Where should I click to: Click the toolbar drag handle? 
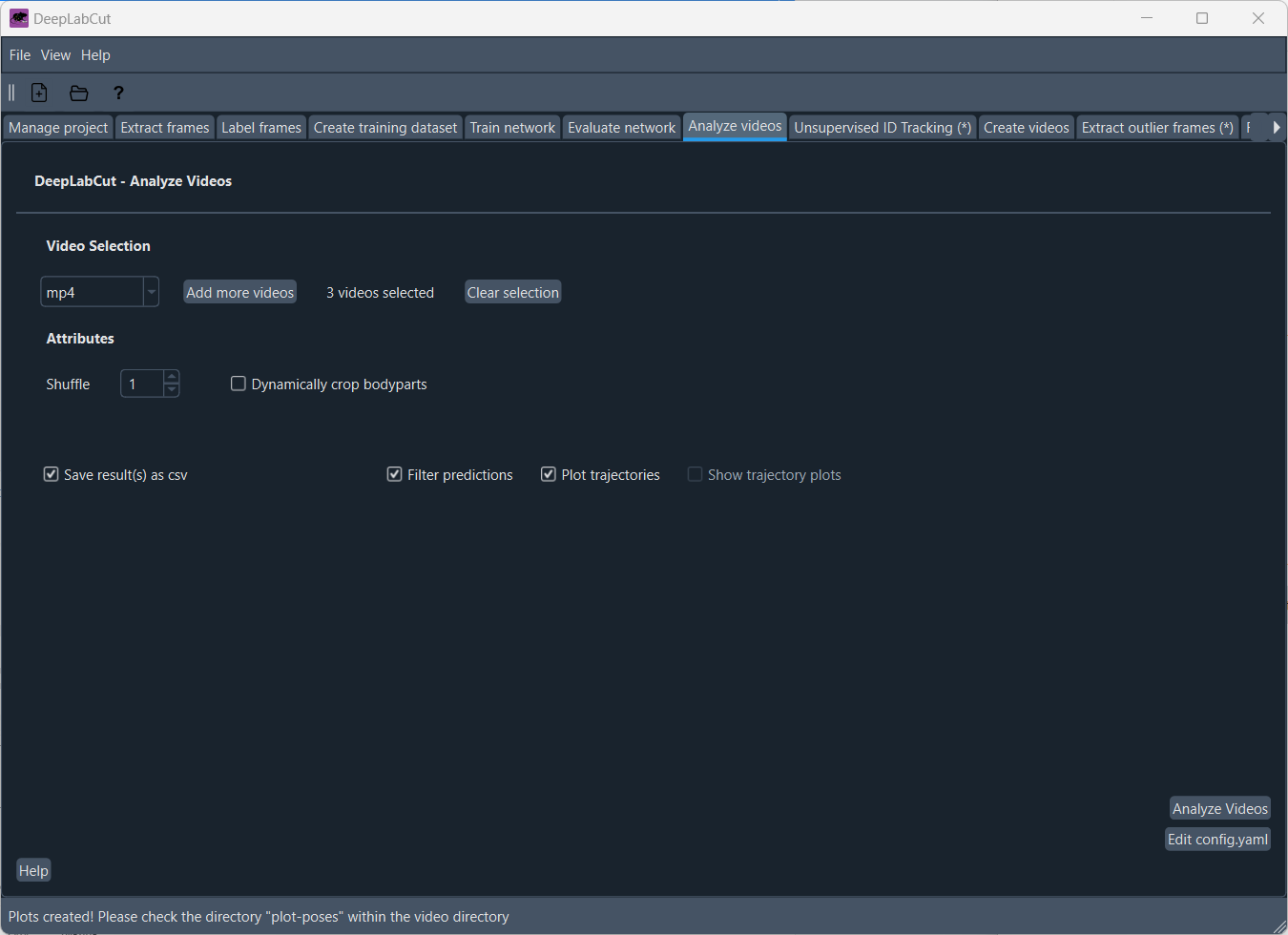[11, 93]
